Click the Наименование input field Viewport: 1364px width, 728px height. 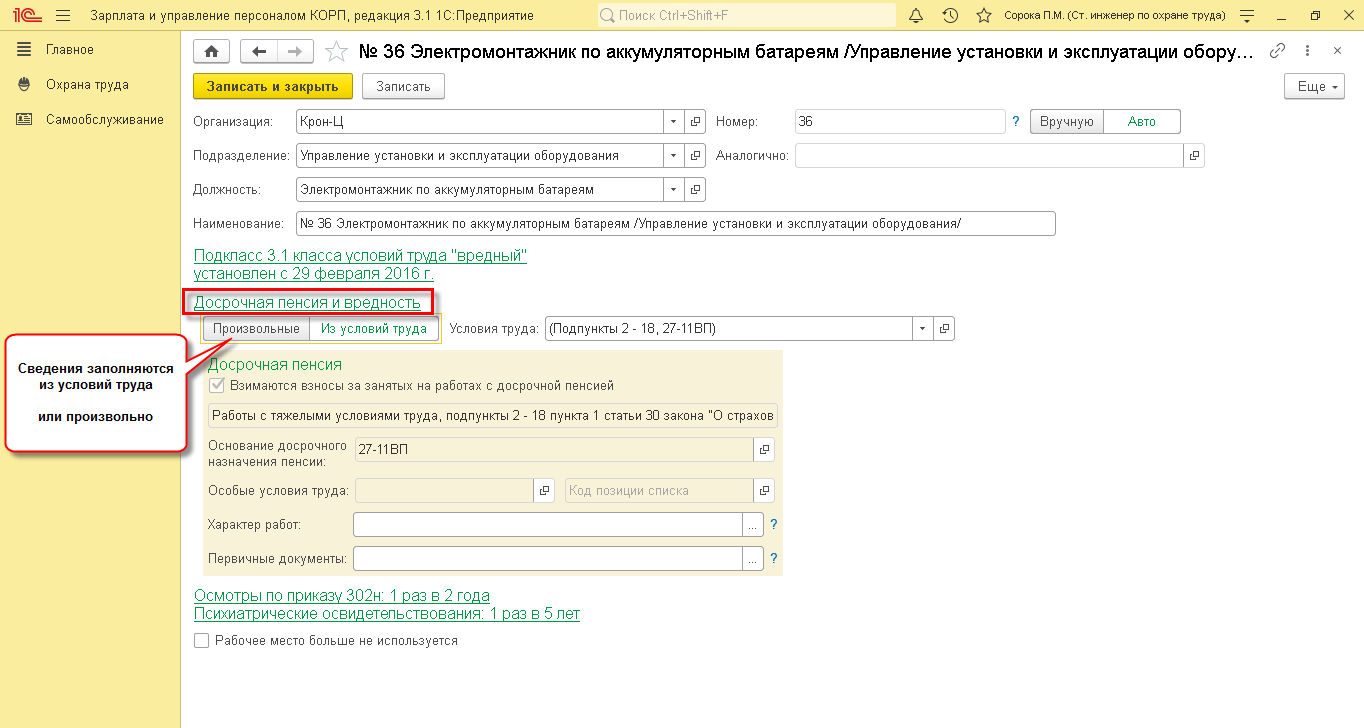pyautogui.click(x=676, y=223)
